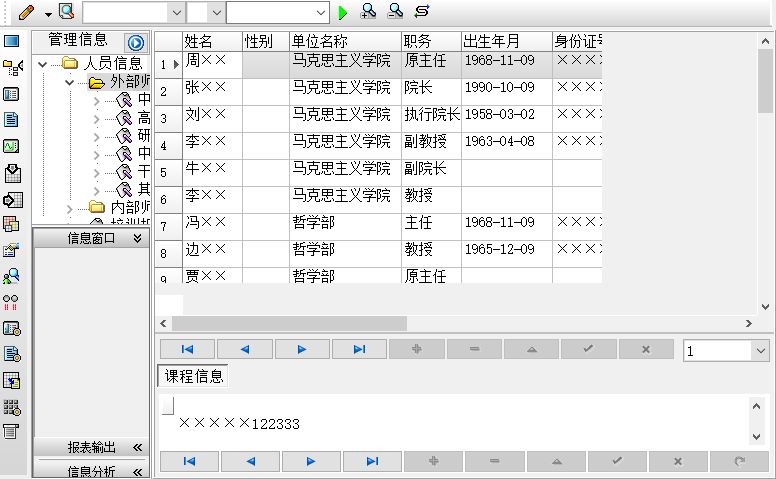
Task: Go to next record in upper navigator
Action: pos(302,349)
